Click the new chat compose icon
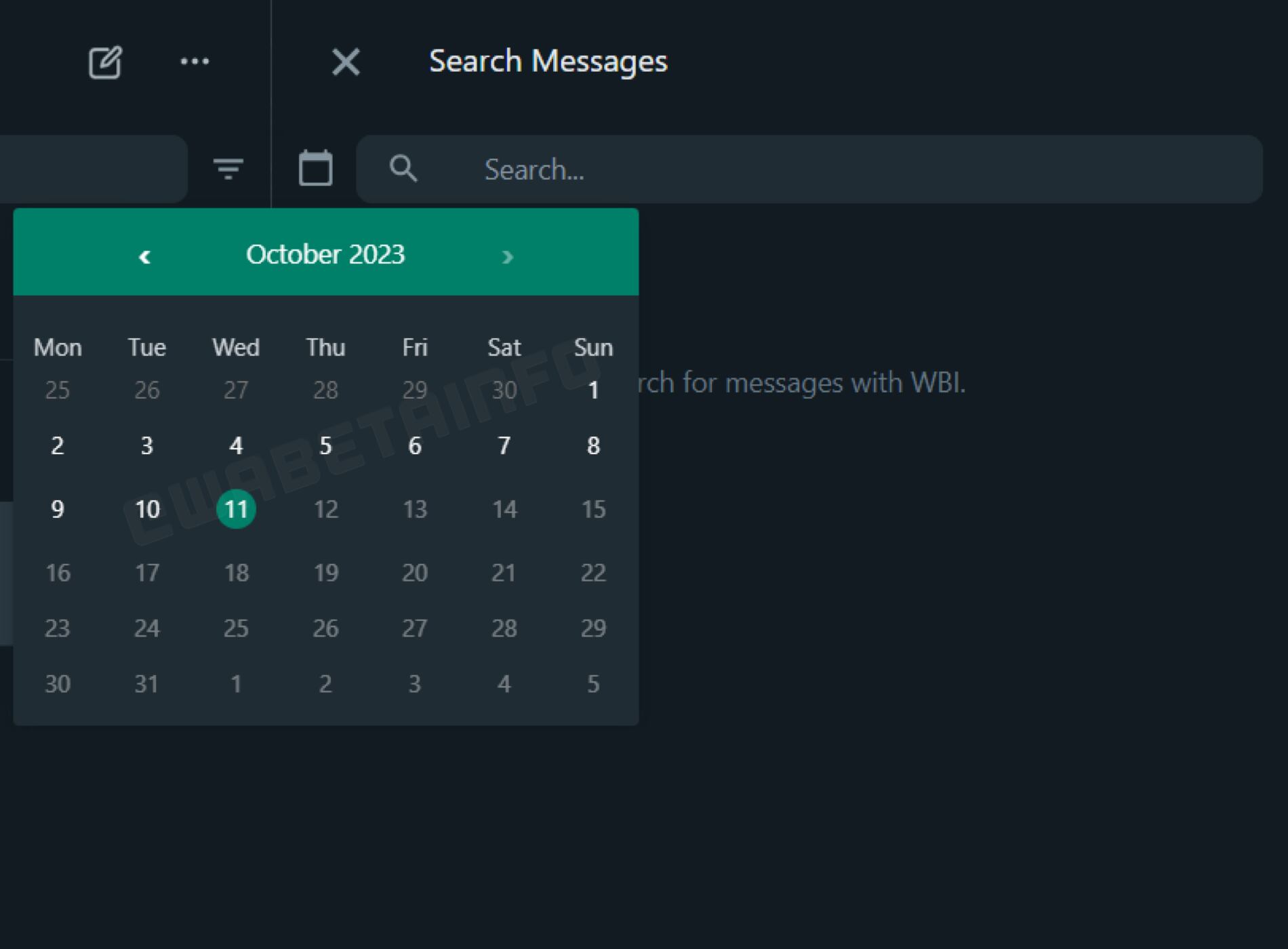1288x949 pixels. click(105, 62)
